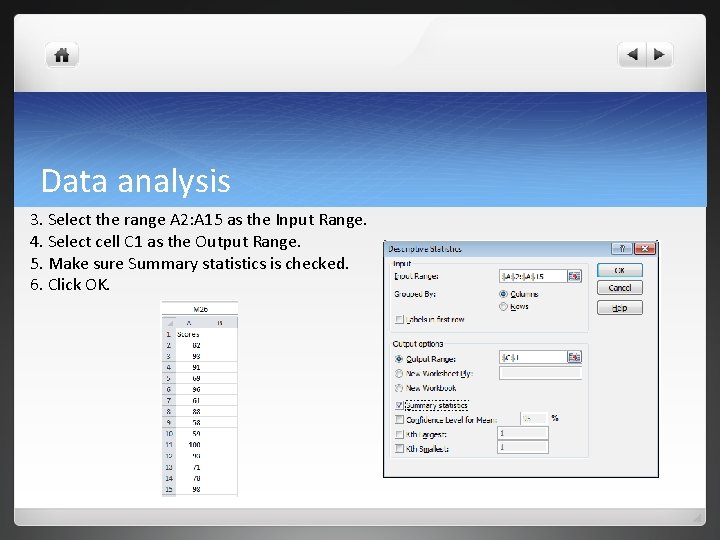This screenshot has width=720, height=540.
Task: Click step 5 text about Summary statistics
Action: coord(189,264)
